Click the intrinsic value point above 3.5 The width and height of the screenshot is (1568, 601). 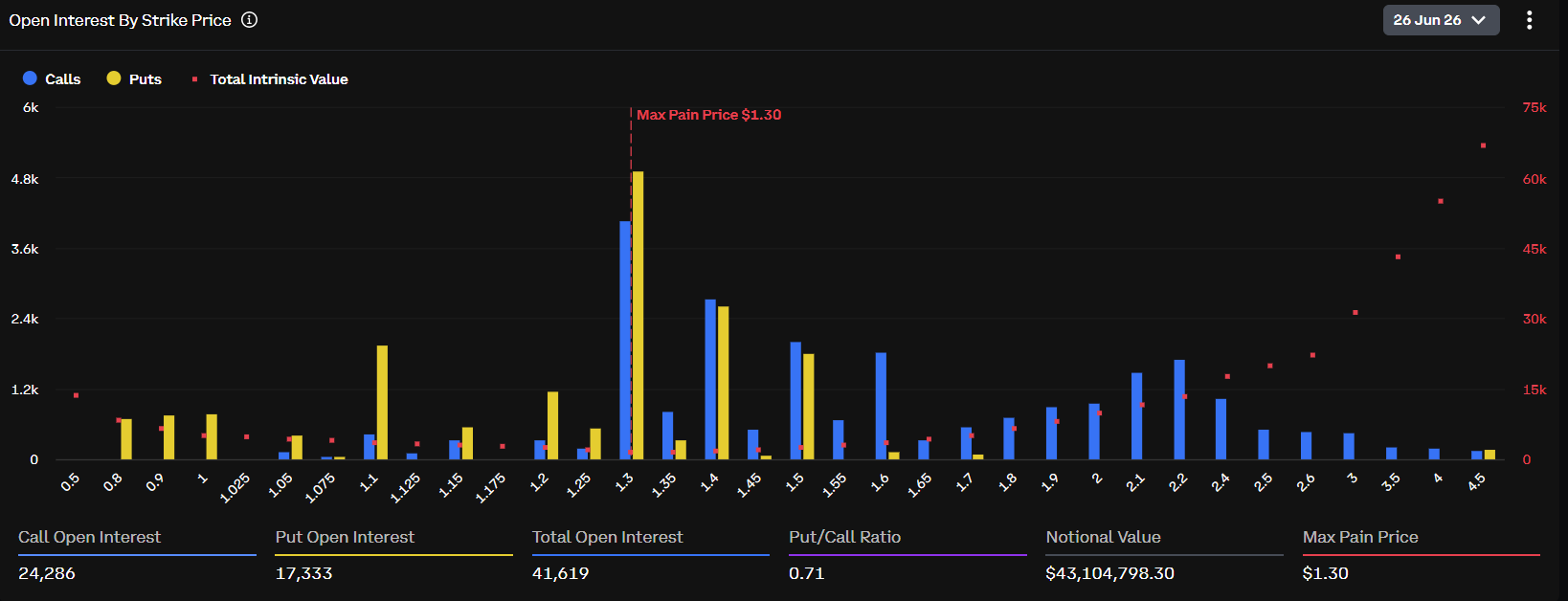(x=1398, y=256)
